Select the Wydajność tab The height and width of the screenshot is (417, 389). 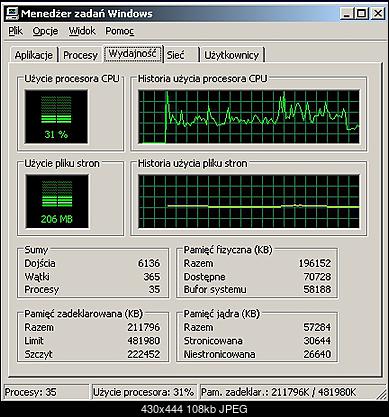(x=133, y=53)
